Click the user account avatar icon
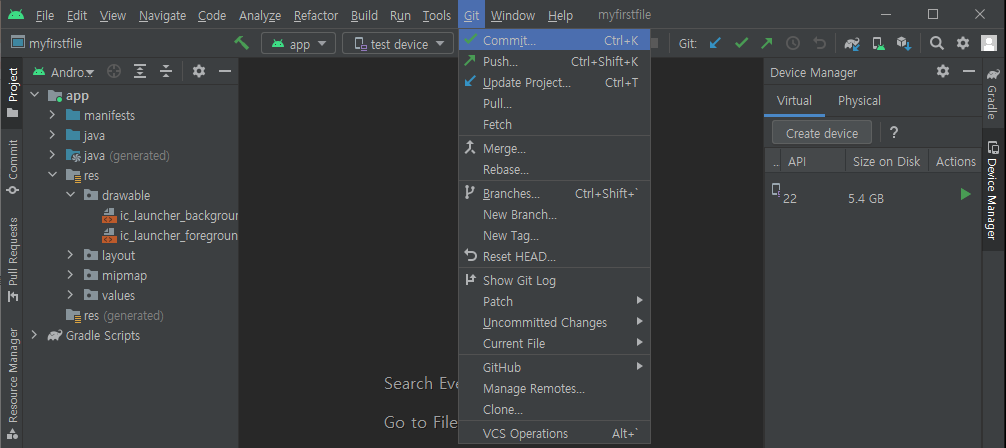The image size is (1006, 448). point(989,44)
